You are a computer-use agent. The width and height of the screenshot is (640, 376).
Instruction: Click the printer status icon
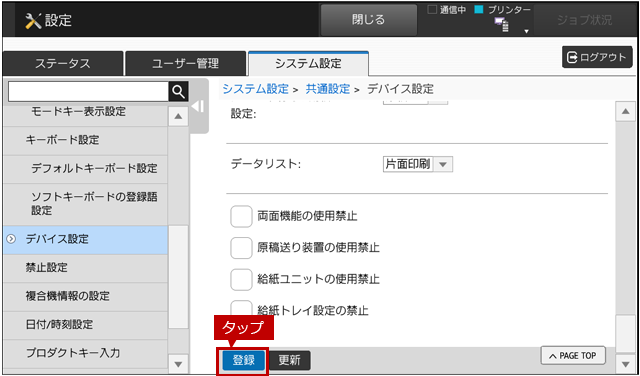tap(502, 25)
